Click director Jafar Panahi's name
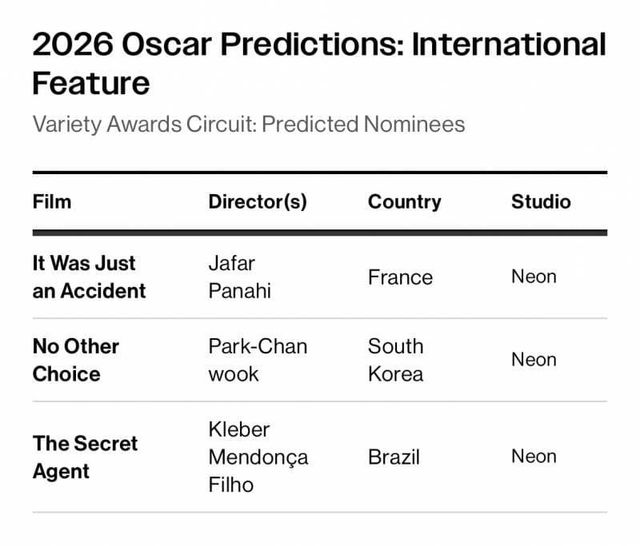 point(239,277)
